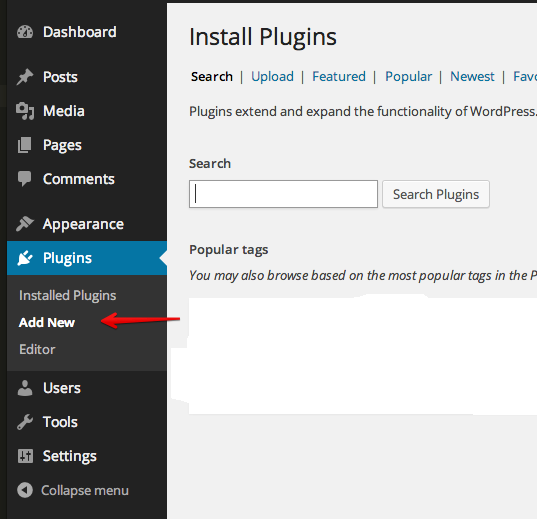Switch to the Featured plugins tab
The image size is (537, 519).
pos(339,76)
